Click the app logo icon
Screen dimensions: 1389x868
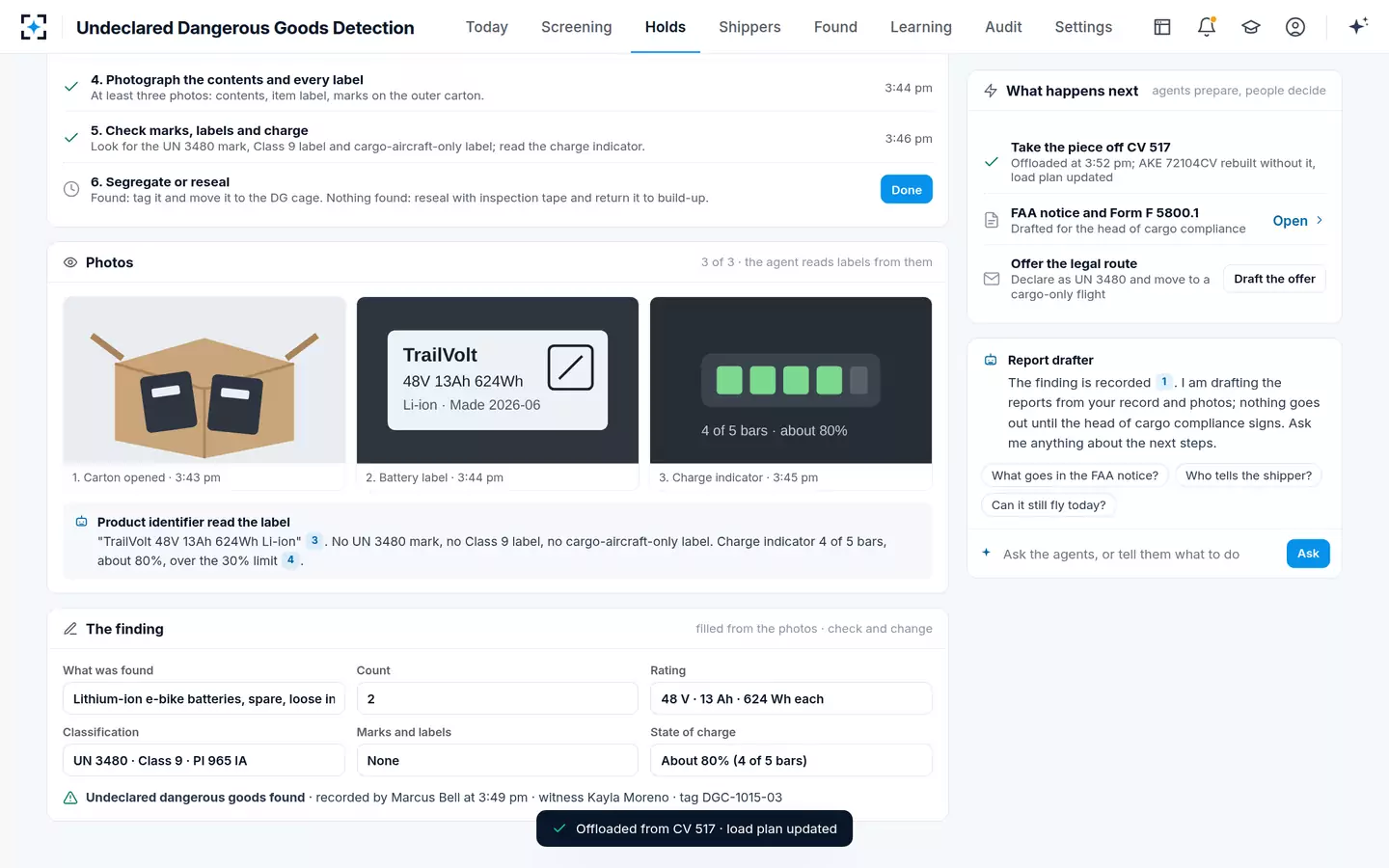tap(34, 27)
